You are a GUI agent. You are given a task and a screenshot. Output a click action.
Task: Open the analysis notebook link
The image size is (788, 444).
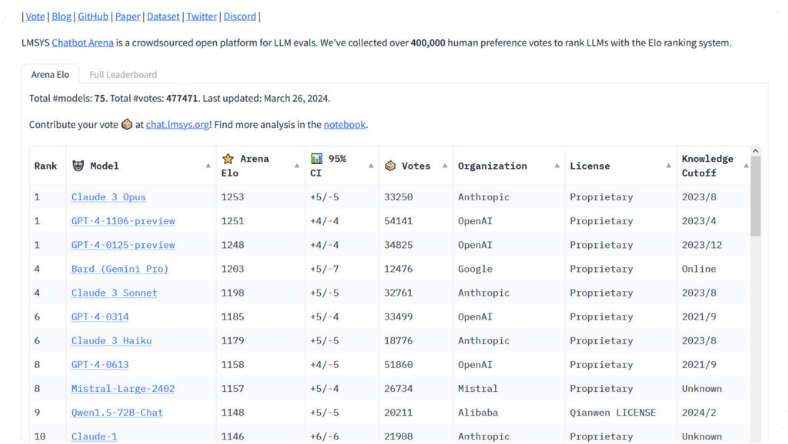point(344,125)
